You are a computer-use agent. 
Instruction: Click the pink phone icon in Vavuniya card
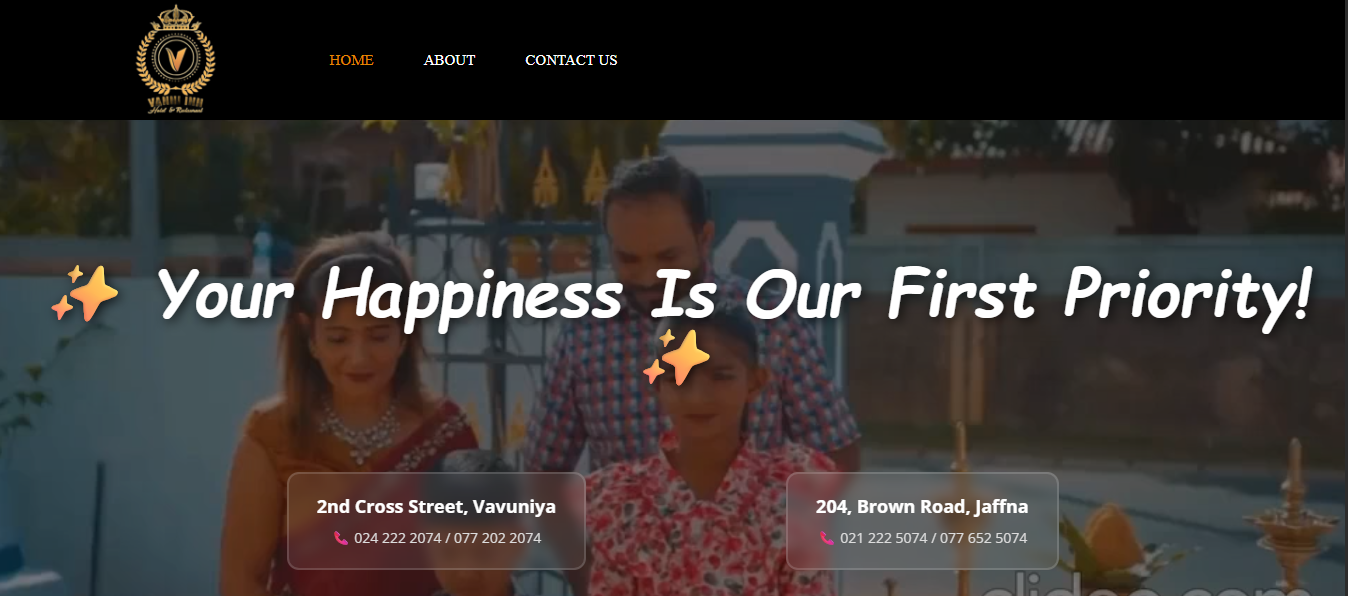coord(341,538)
